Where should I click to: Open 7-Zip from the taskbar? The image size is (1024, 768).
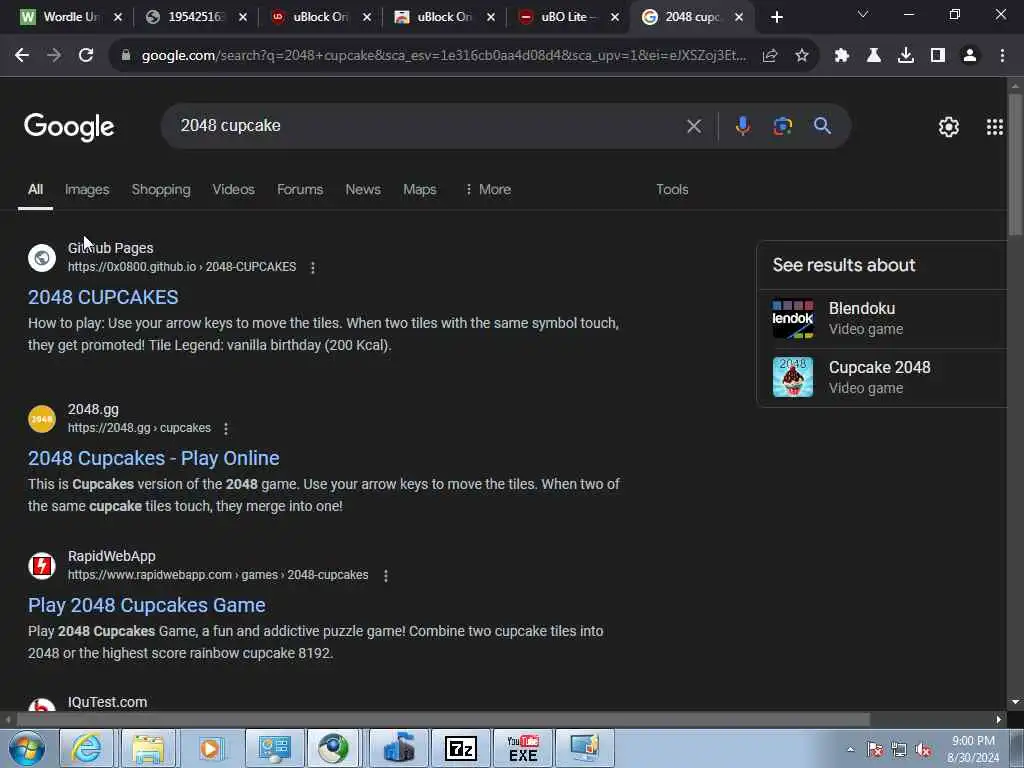tap(460, 748)
